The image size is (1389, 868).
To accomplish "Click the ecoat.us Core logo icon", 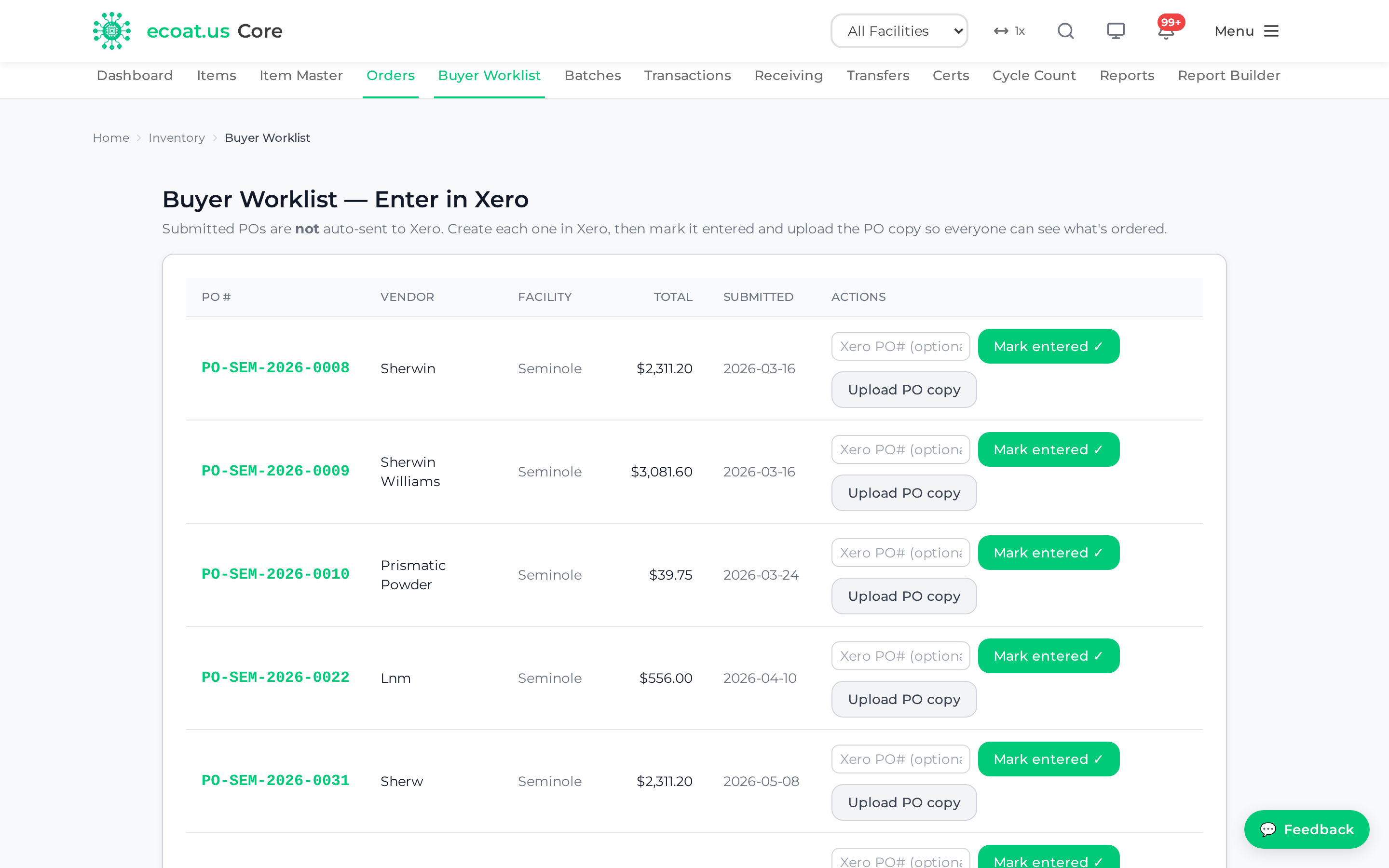I will [111, 31].
